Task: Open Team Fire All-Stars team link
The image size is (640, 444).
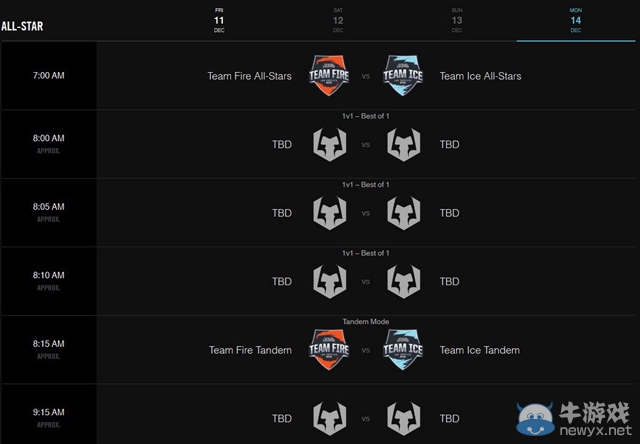Action: [250, 76]
